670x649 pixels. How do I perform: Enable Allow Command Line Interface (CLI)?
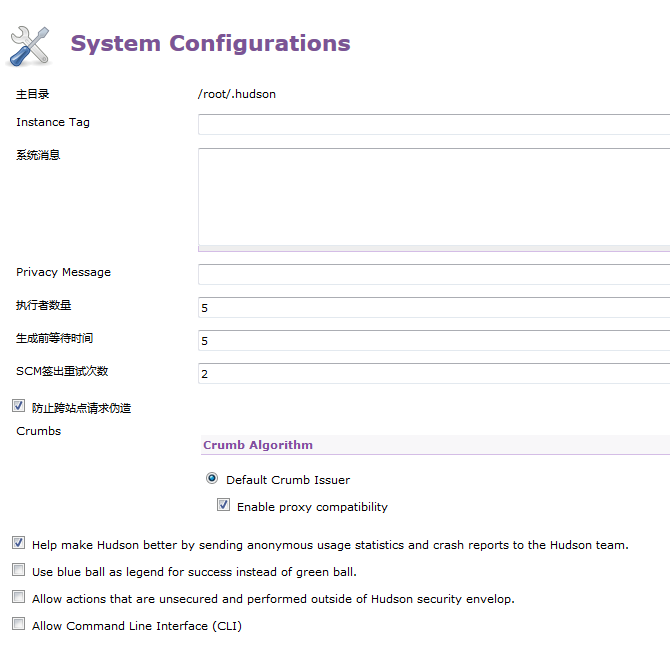click(18, 623)
